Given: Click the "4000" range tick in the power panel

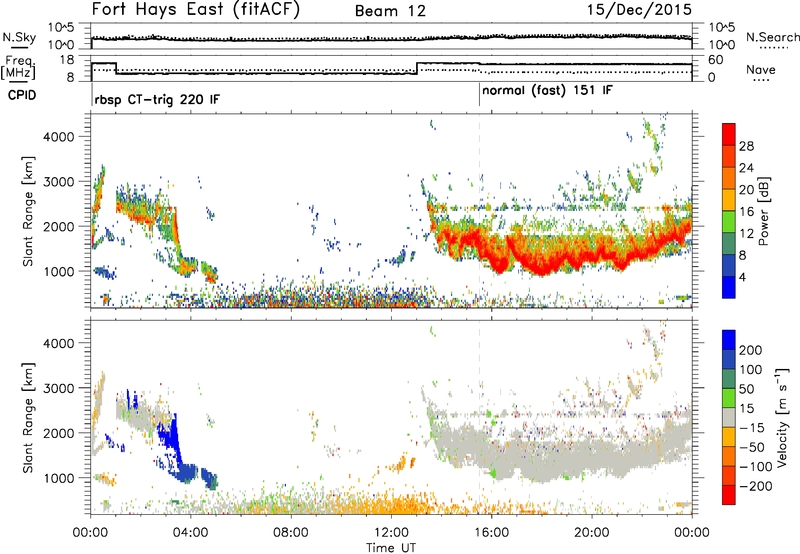Looking at the screenshot, I should coord(59,137).
